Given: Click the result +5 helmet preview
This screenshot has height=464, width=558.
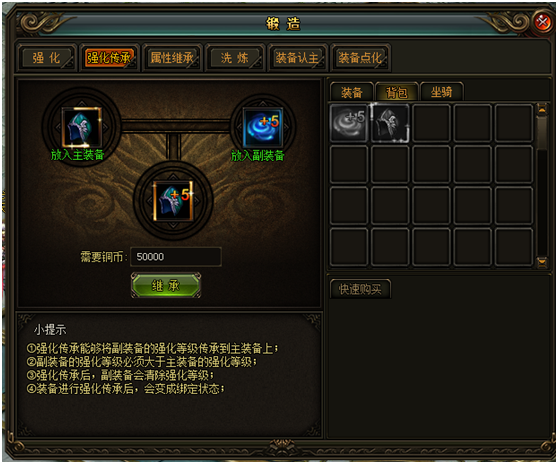Looking at the screenshot, I should coord(173,201).
